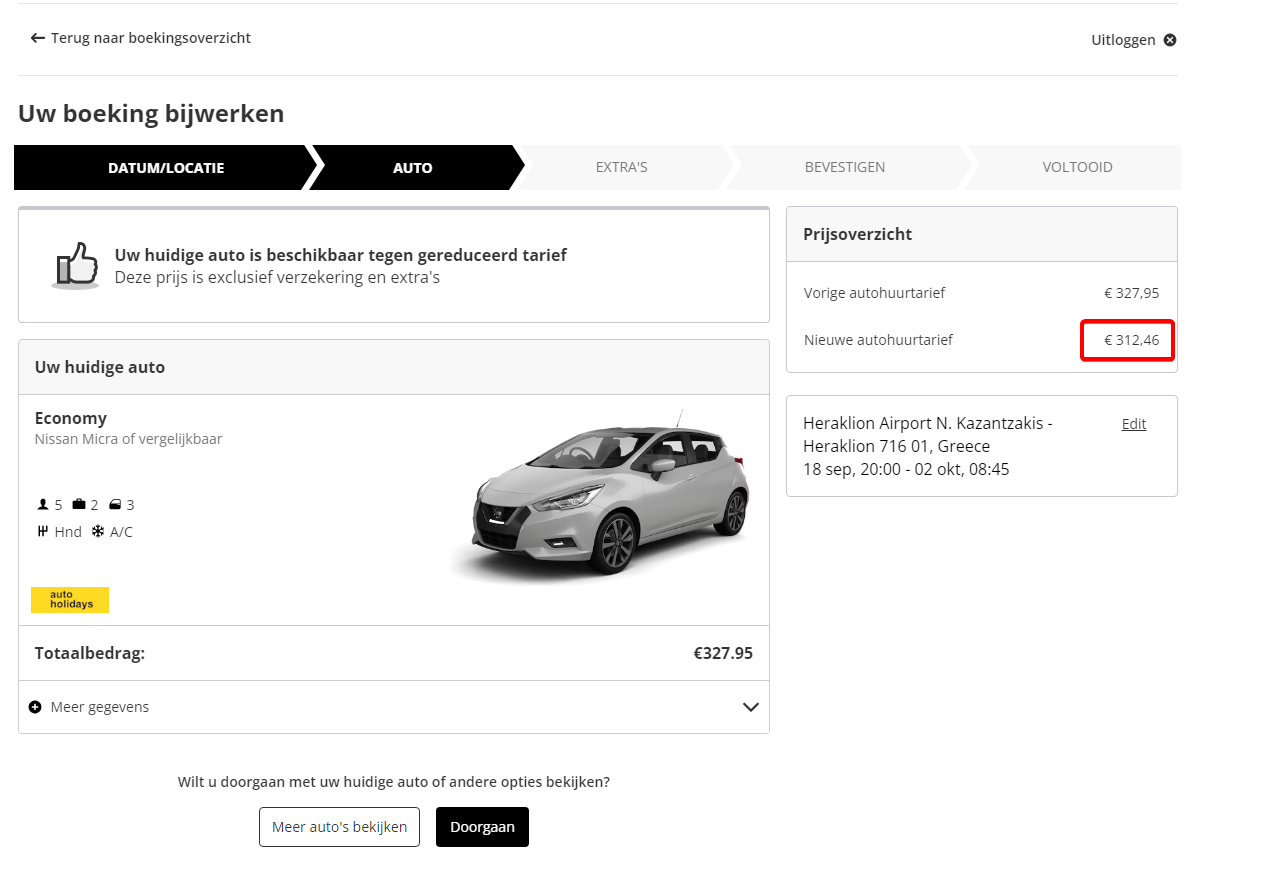Click the back arrow icon
The image size is (1284, 873).
coord(38,38)
